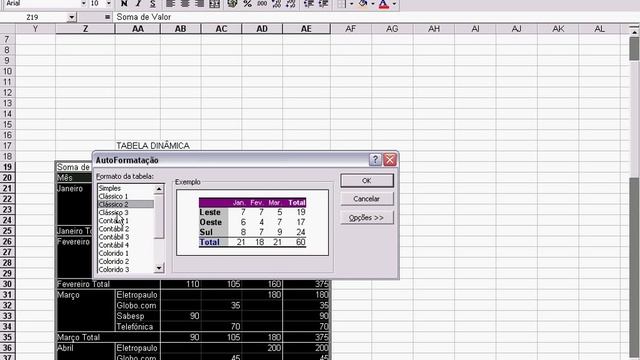This screenshot has width=640, height=360.
Task: Click Cancelar in the AutoFormatação dialog
Action: click(367, 199)
